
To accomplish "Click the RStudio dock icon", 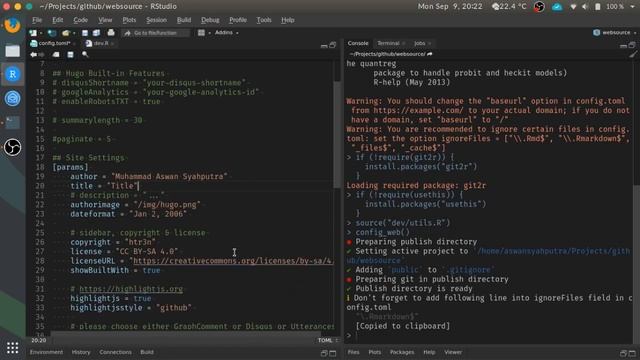I will click(13, 74).
